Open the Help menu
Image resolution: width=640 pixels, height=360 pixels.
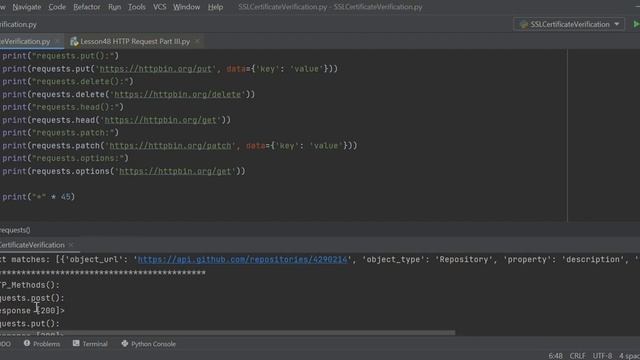tap(216, 7)
